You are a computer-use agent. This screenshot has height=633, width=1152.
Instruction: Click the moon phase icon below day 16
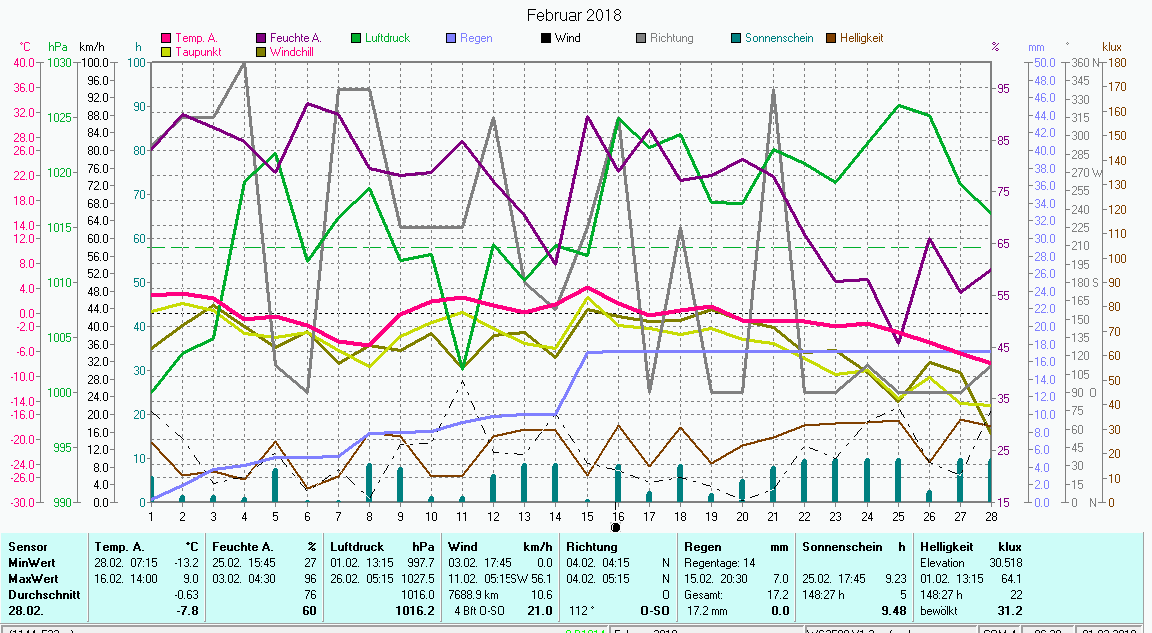(x=616, y=527)
